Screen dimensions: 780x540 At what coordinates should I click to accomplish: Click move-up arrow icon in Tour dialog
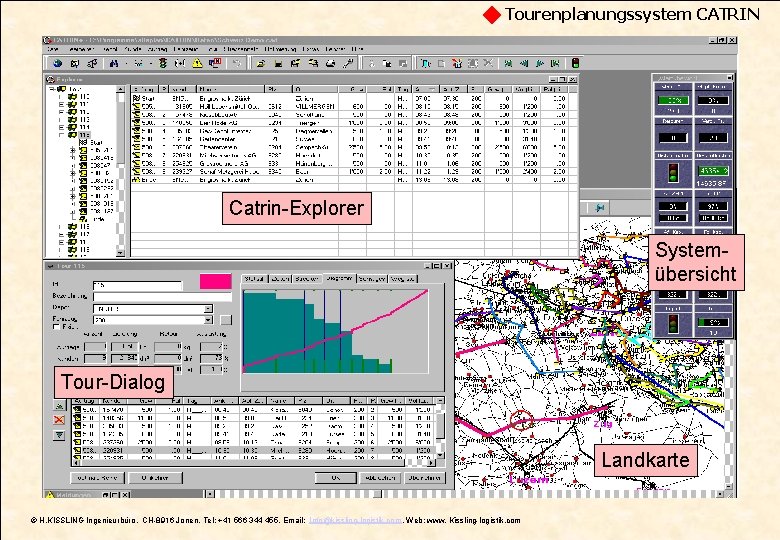(59, 406)
